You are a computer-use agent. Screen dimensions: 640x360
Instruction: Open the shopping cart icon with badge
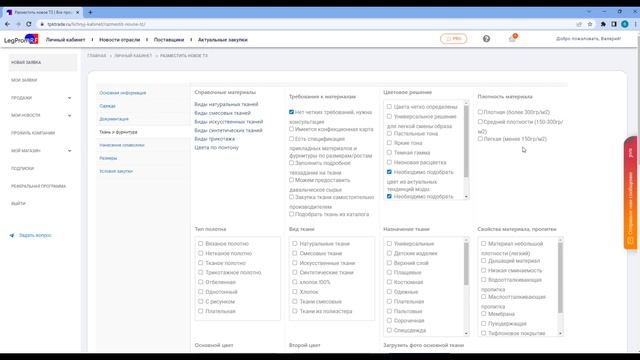click(512, 38)
